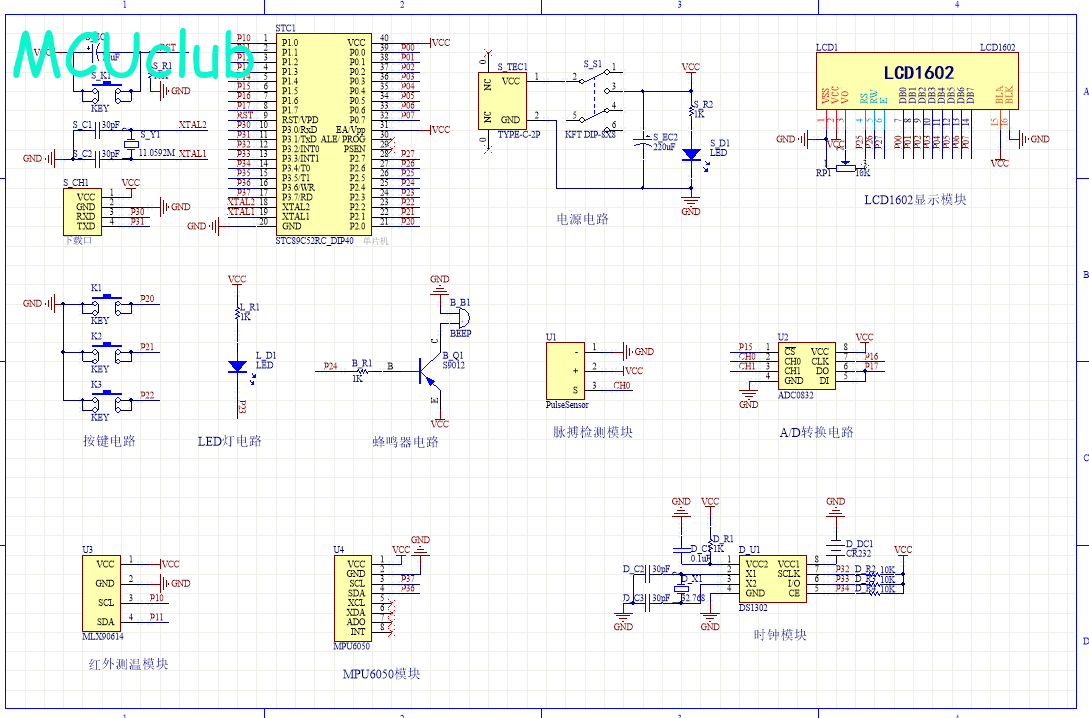Viewport: 1089px width, 718px height.
Task: Select the U3 MLX90614 sensor block
Action: pos(101,592)
